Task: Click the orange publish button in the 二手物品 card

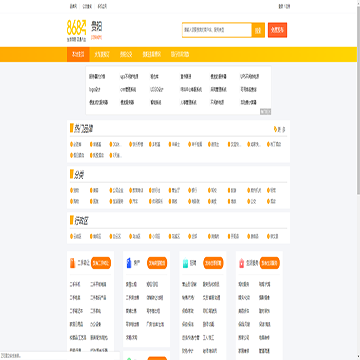Action: [101, 263]
